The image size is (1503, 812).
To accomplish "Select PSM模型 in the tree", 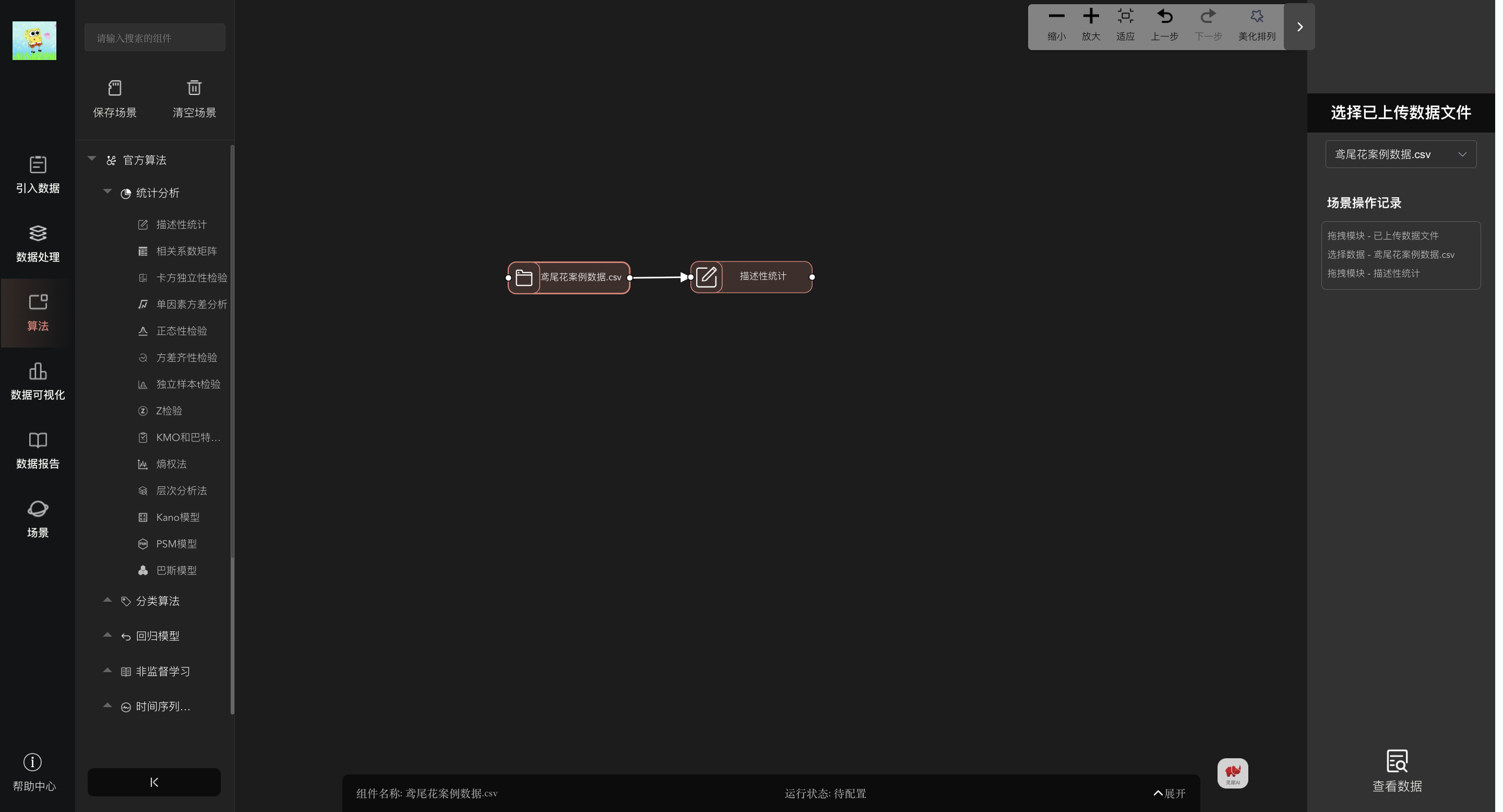I will pyautogui.click(x=177, y=544).
